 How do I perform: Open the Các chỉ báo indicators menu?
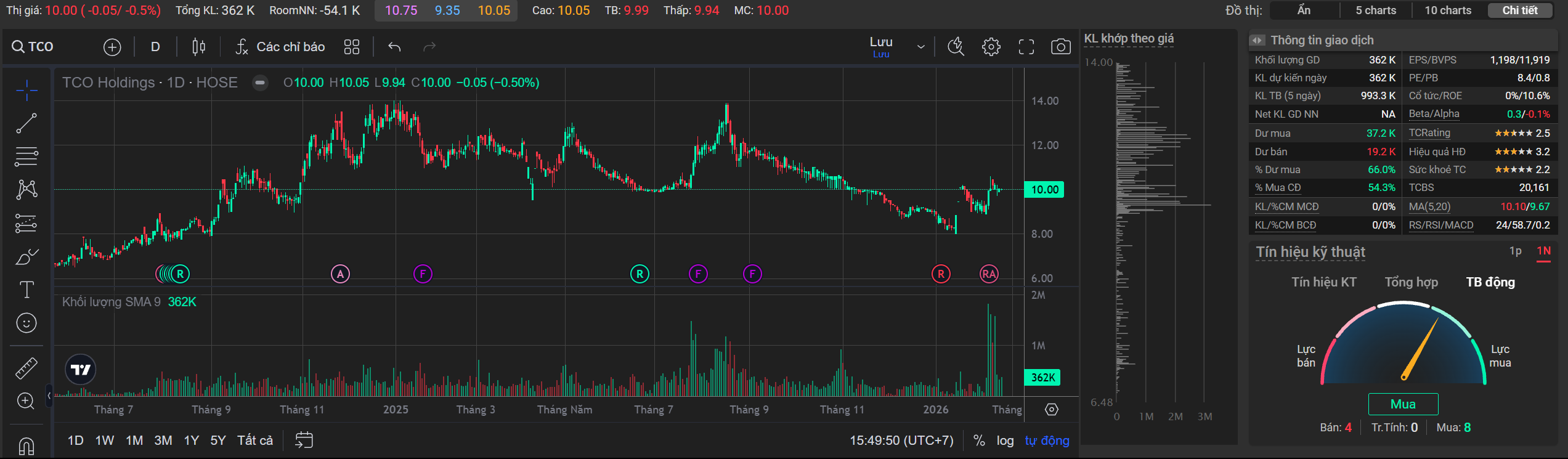pyautogui.click(x=280, y=47)
